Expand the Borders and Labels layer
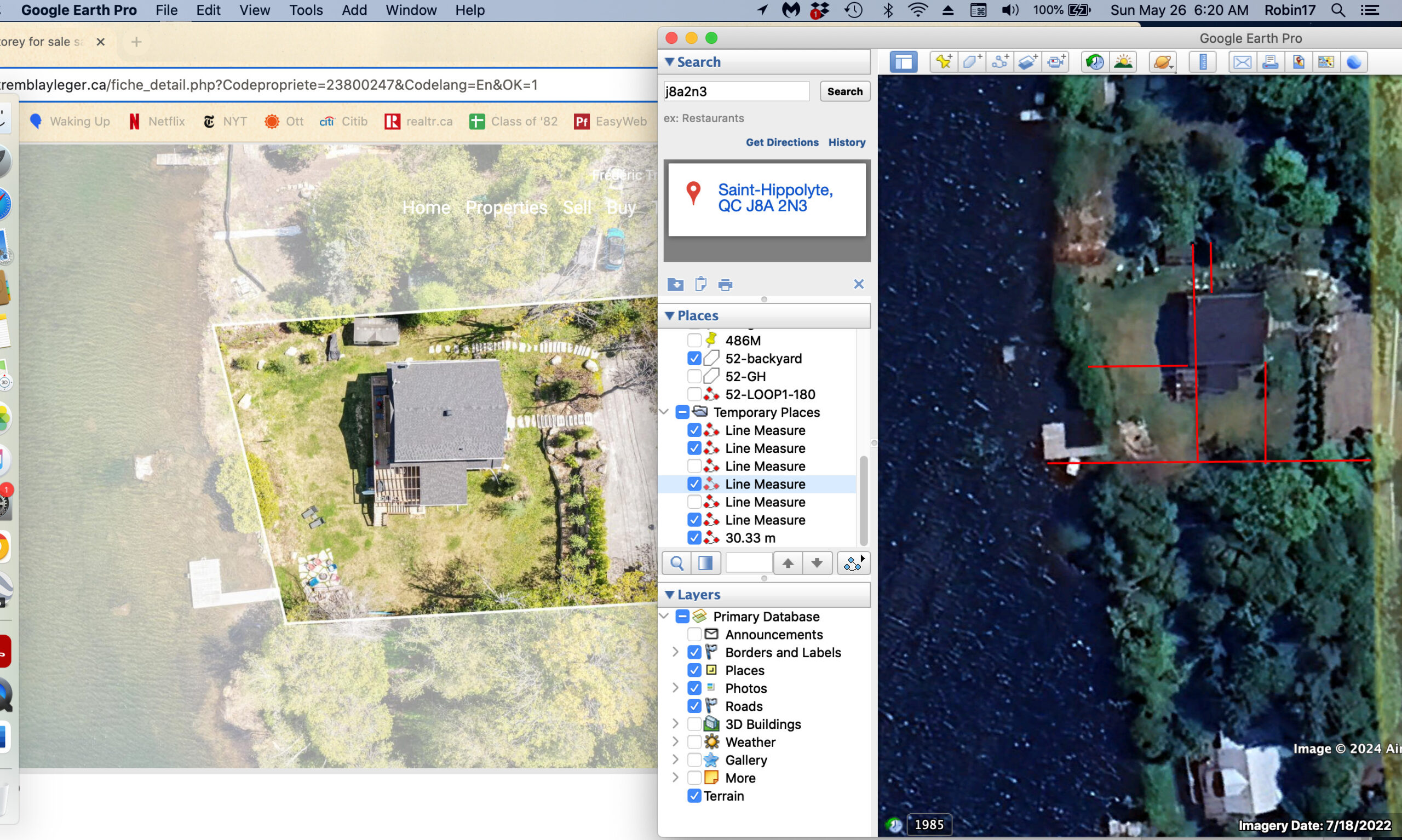The image size is (1402, 840). [x=675, y=652]
